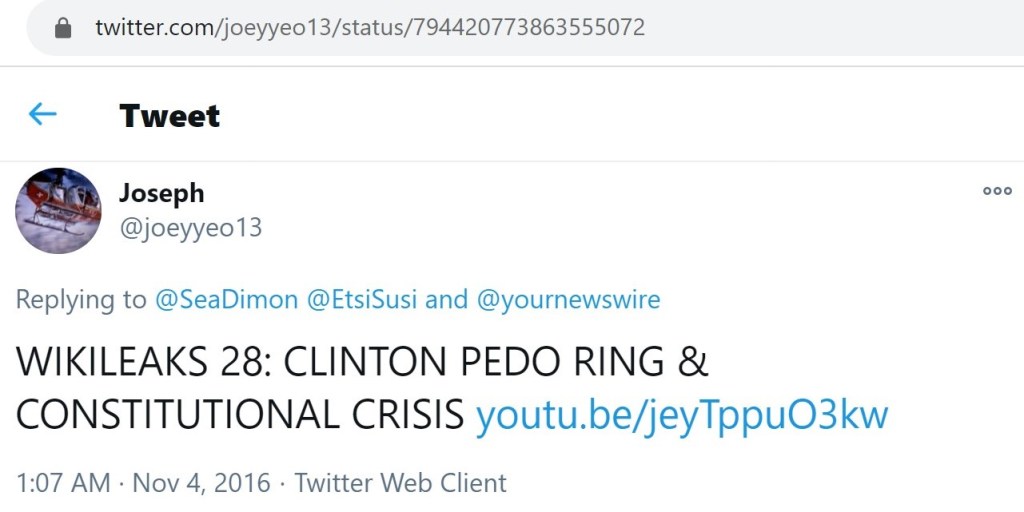Click the WIKILEAKS 28 tweet text
Screen dimensions: 1024x512
coord(361,363)
